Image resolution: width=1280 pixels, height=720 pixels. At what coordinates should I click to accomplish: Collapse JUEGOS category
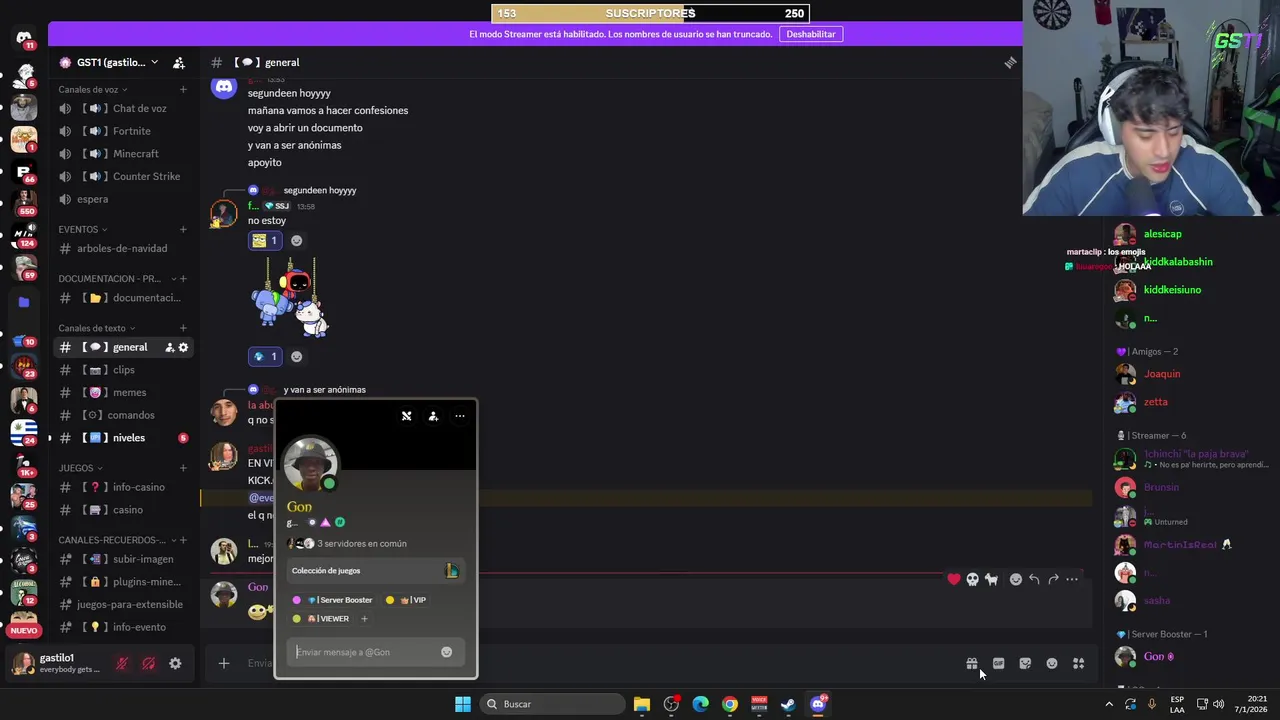point(80,468)
